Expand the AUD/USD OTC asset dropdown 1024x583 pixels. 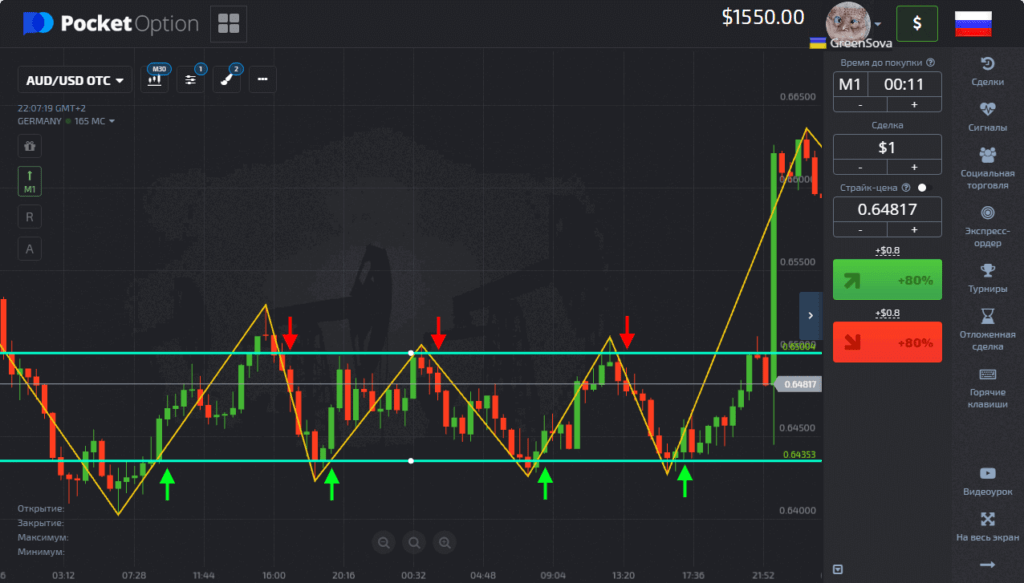point(76,80)
